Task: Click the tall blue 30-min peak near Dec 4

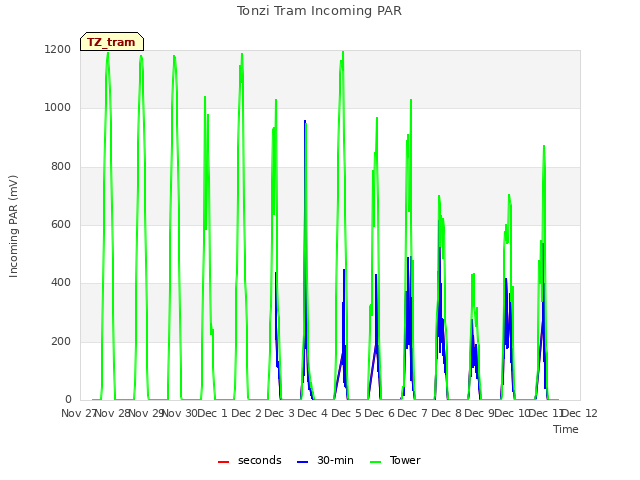Action: coord(305,122)
